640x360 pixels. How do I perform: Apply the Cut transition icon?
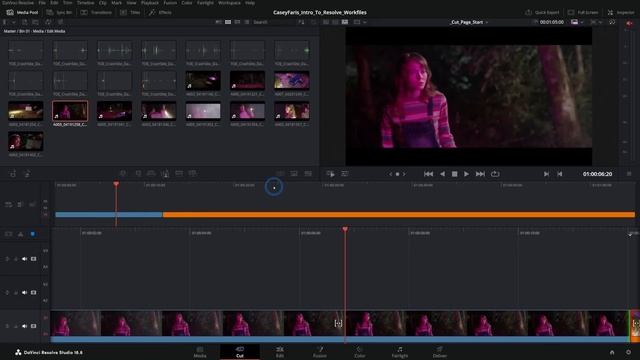(x=280, y=174)
